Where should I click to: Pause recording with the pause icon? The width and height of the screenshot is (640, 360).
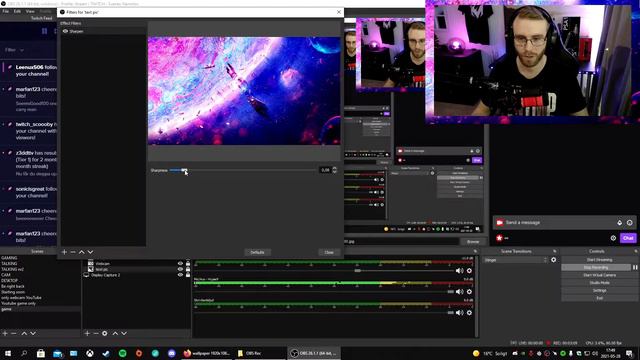pos(635,267)
